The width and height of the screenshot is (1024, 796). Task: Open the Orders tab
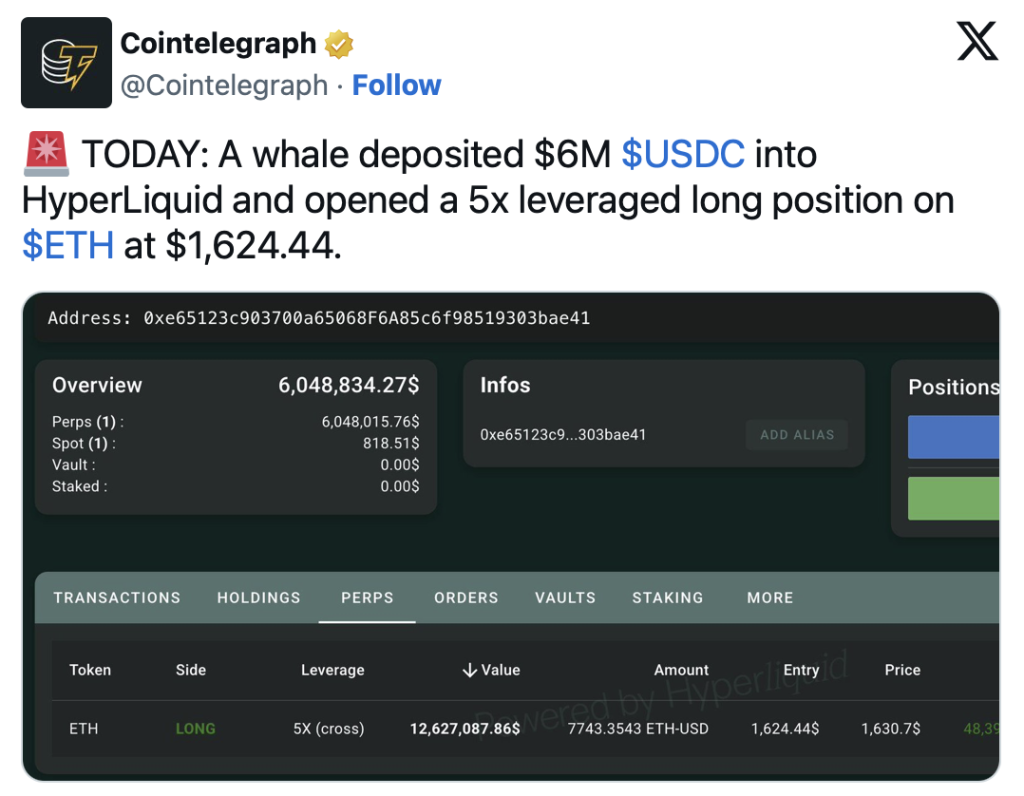(466, 597)
